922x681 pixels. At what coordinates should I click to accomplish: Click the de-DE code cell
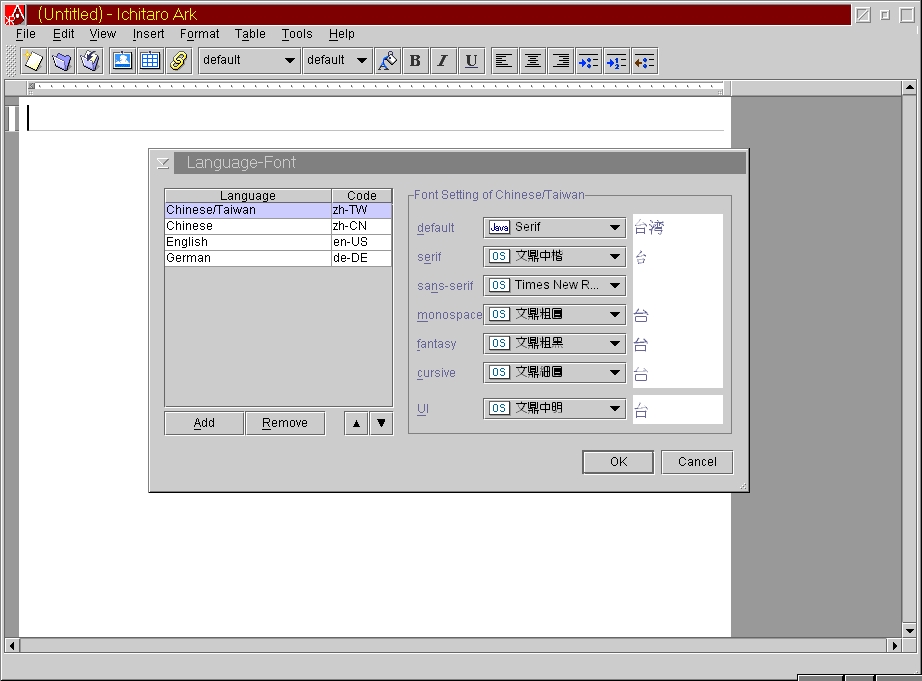(x=362, y=258)
